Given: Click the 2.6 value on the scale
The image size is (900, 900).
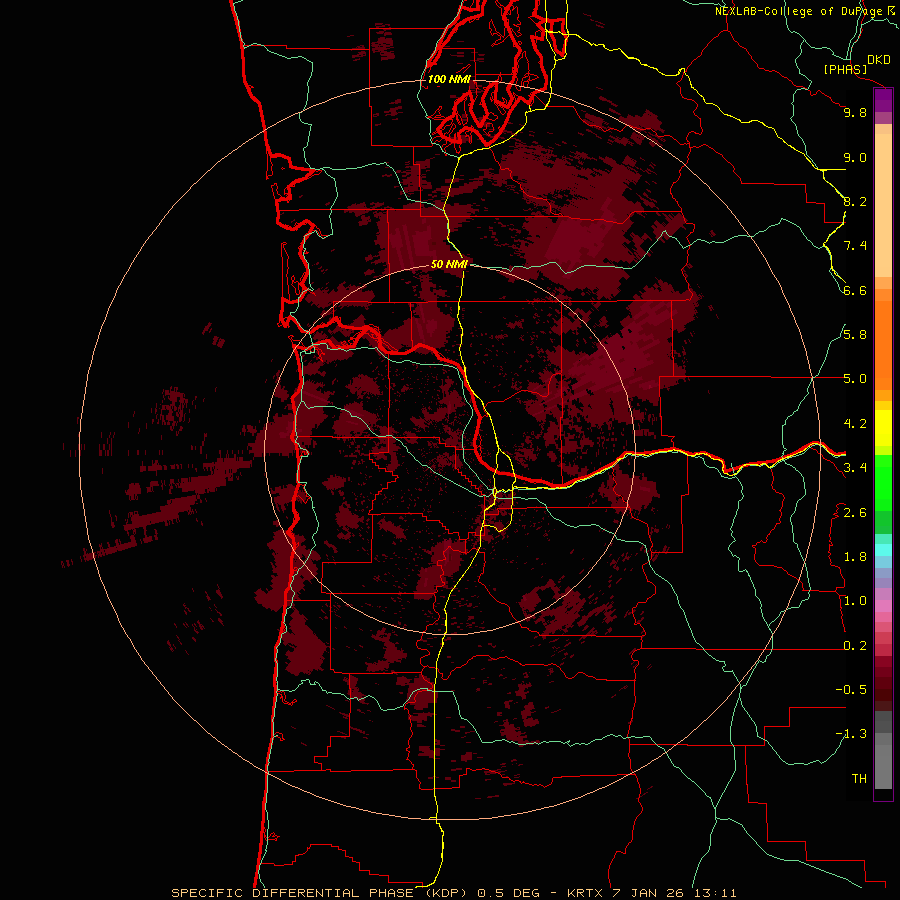Looking at the screenshot, I should coord(855,513).
